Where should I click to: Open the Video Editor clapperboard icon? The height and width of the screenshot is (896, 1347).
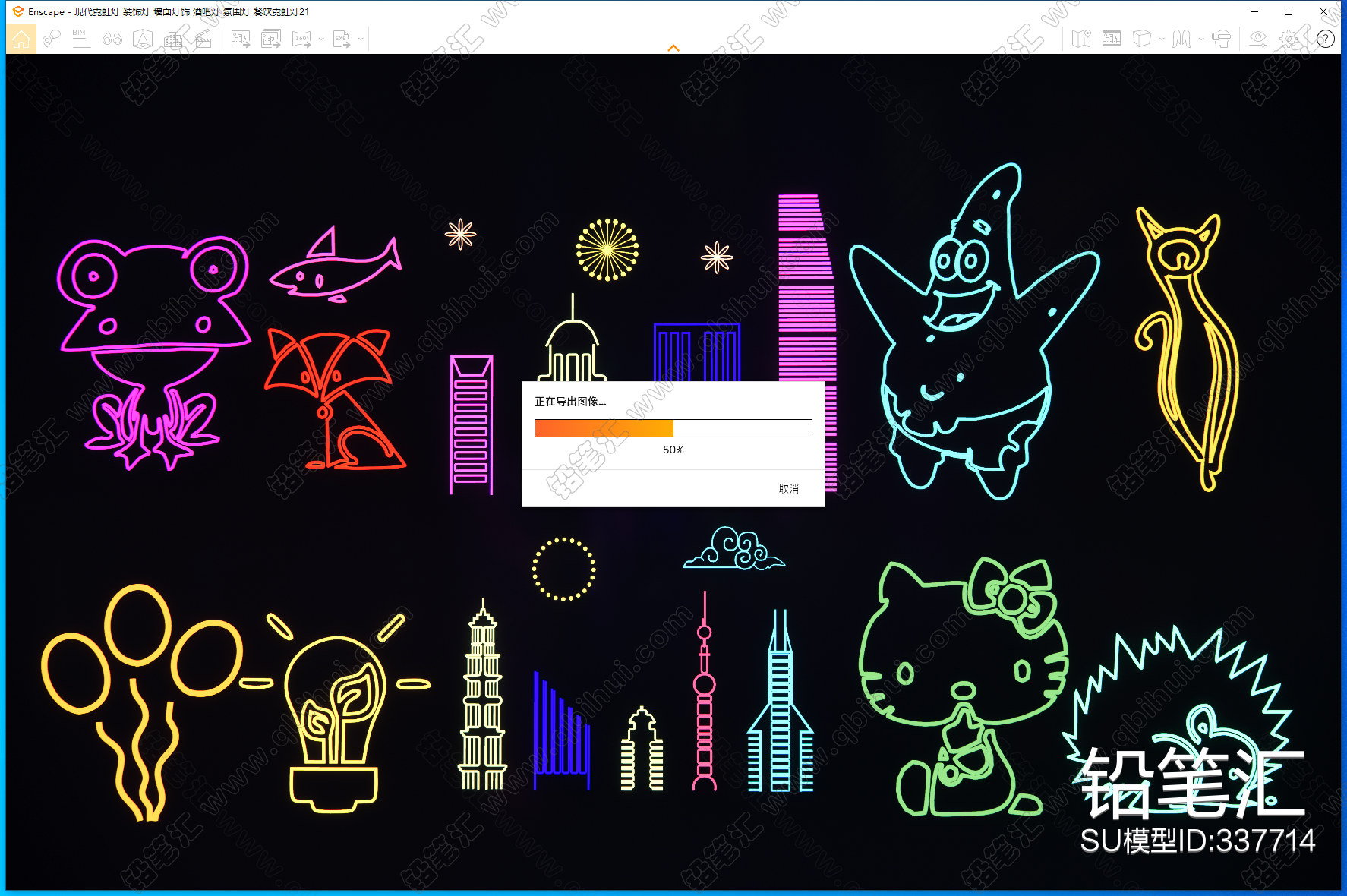[x=203, y=39]
